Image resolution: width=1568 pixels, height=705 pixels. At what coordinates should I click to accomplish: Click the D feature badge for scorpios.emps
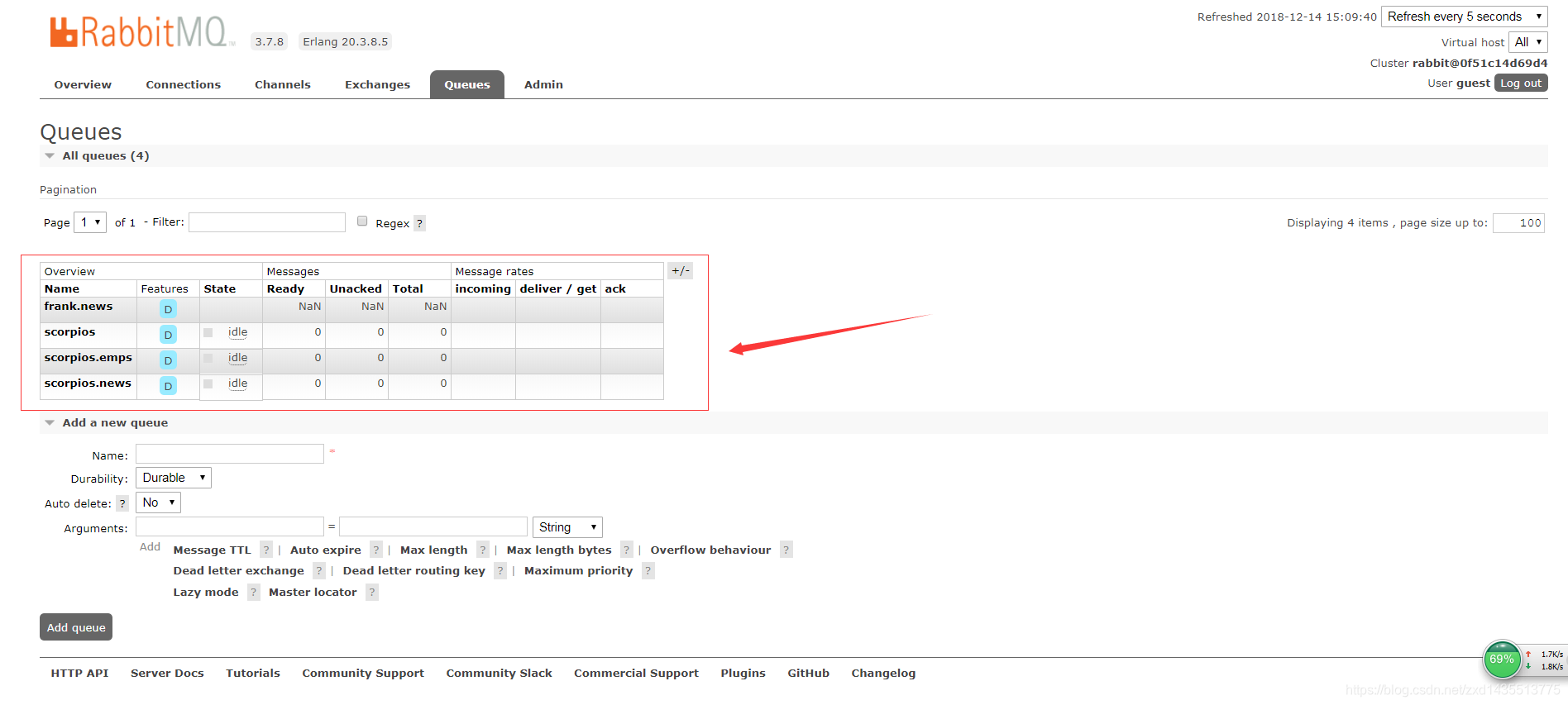168,360
